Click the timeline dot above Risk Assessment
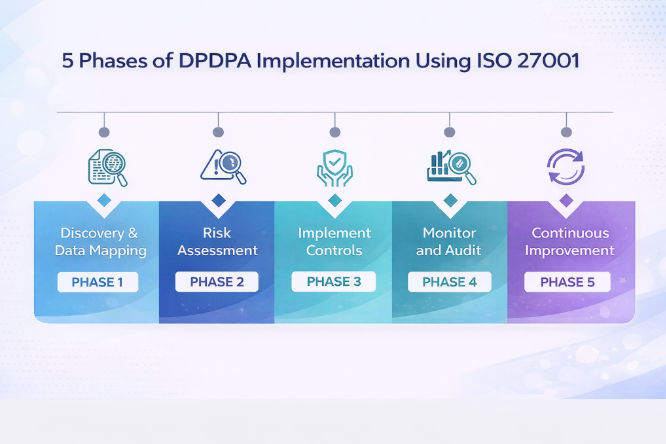Viewport: 666px width, 444px height. (218, 132)
